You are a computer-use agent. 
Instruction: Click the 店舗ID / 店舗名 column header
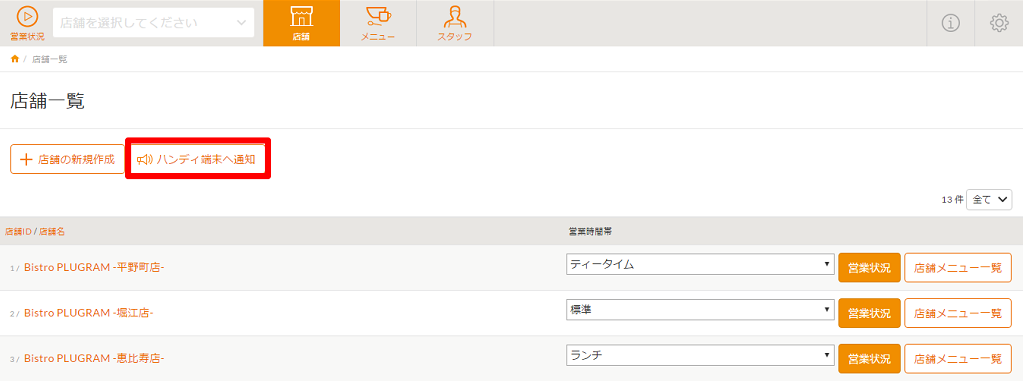[x=34, y=232]
